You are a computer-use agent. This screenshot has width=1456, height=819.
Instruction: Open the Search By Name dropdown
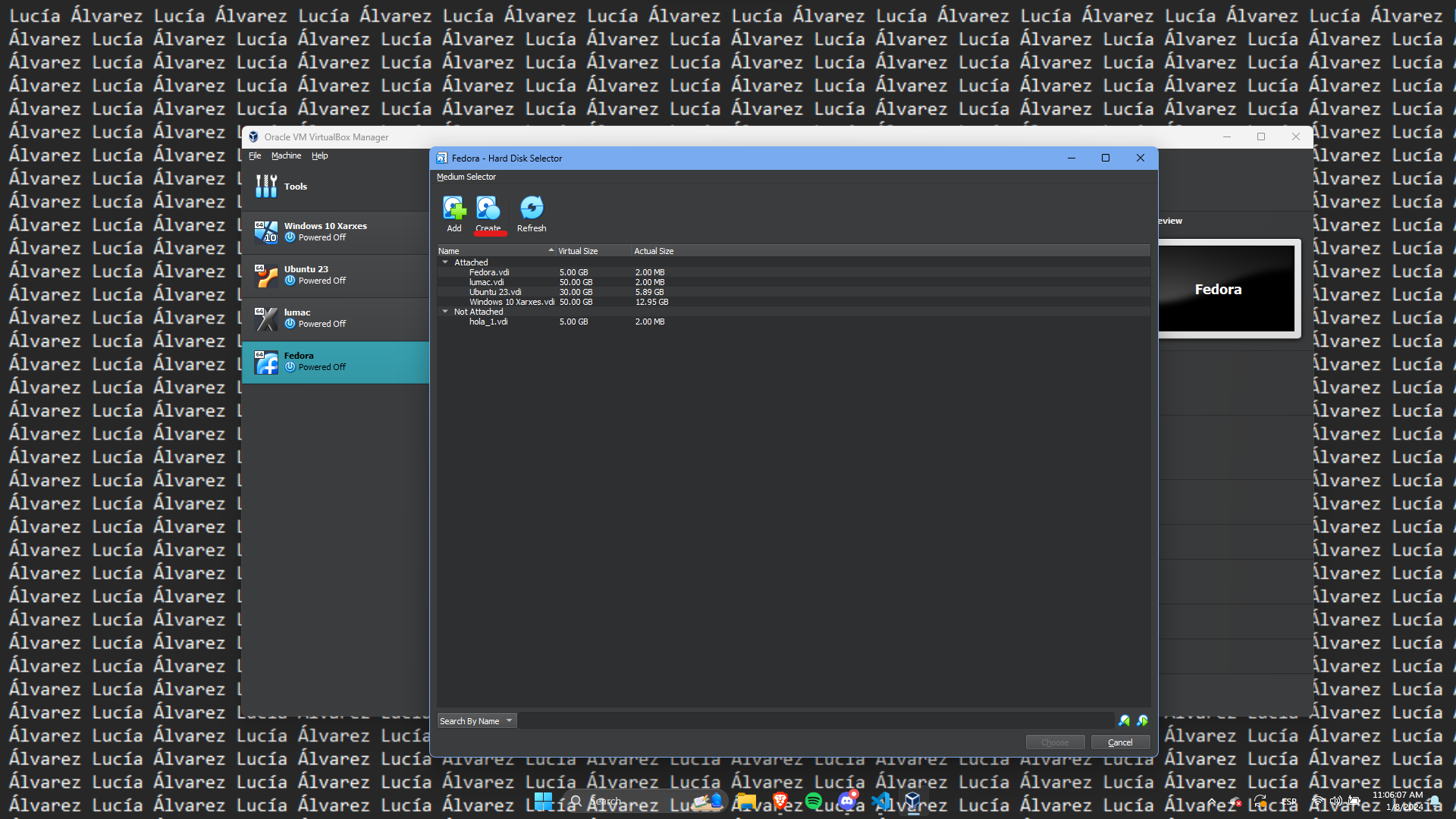point(476,721)
